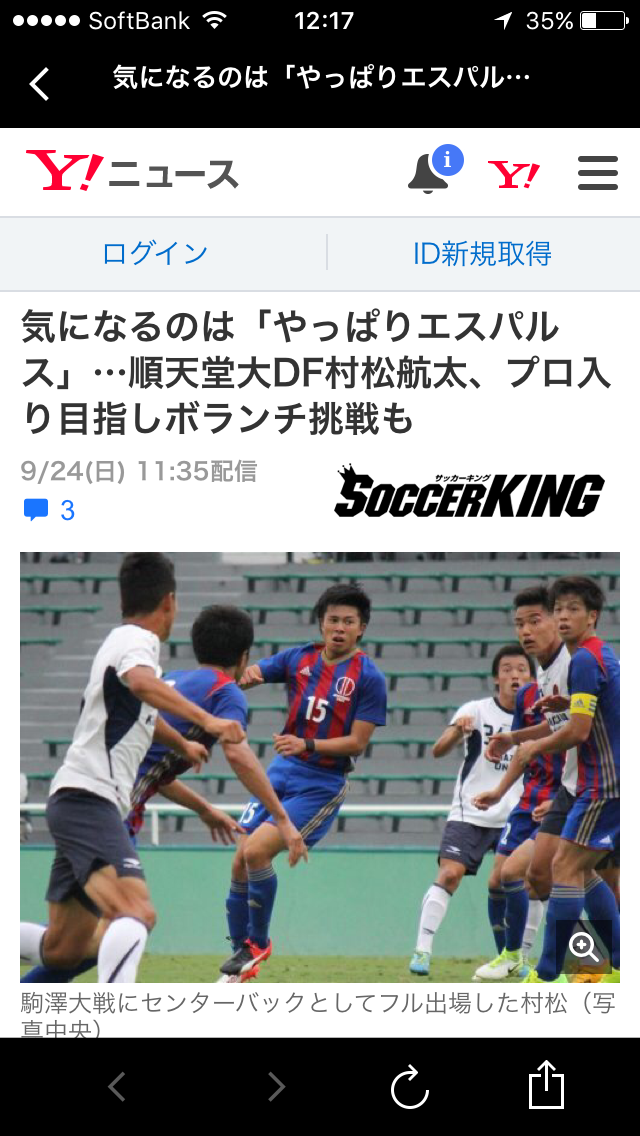Reload the page with refresh icon
The width and height of the screenshot is (640, 1136).
410,1087
